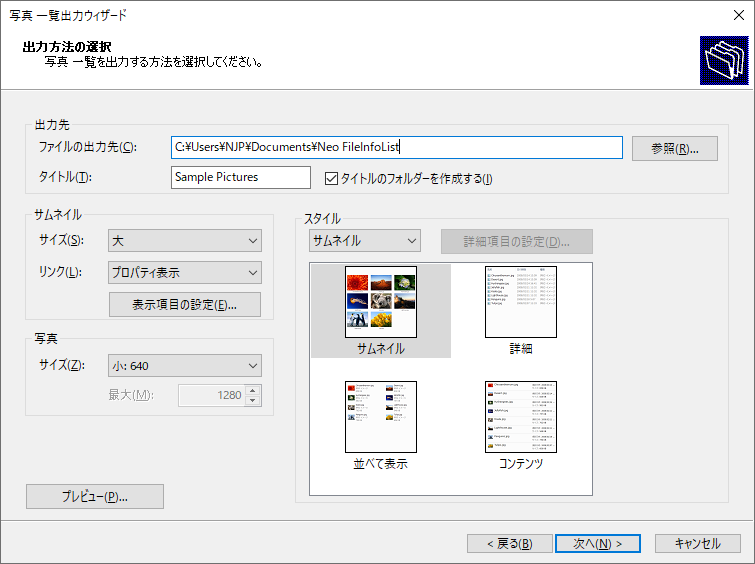Select the コンテンツ style thumbnail

coord(521,425)
